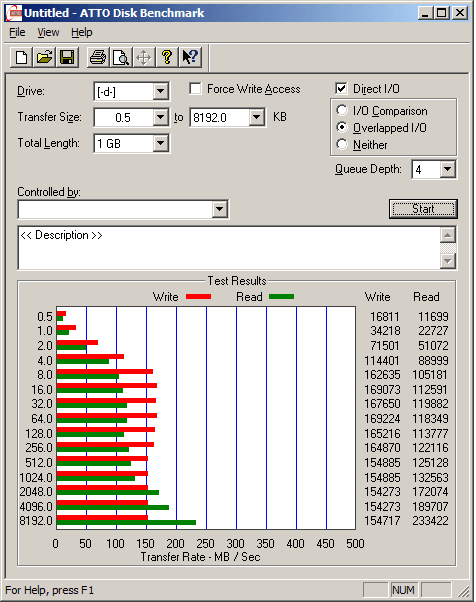The width and height of the screenshot is (476, 602).
Task: Close the ATTO Disk Benchmark window
Action: click(x=460, y=13)
